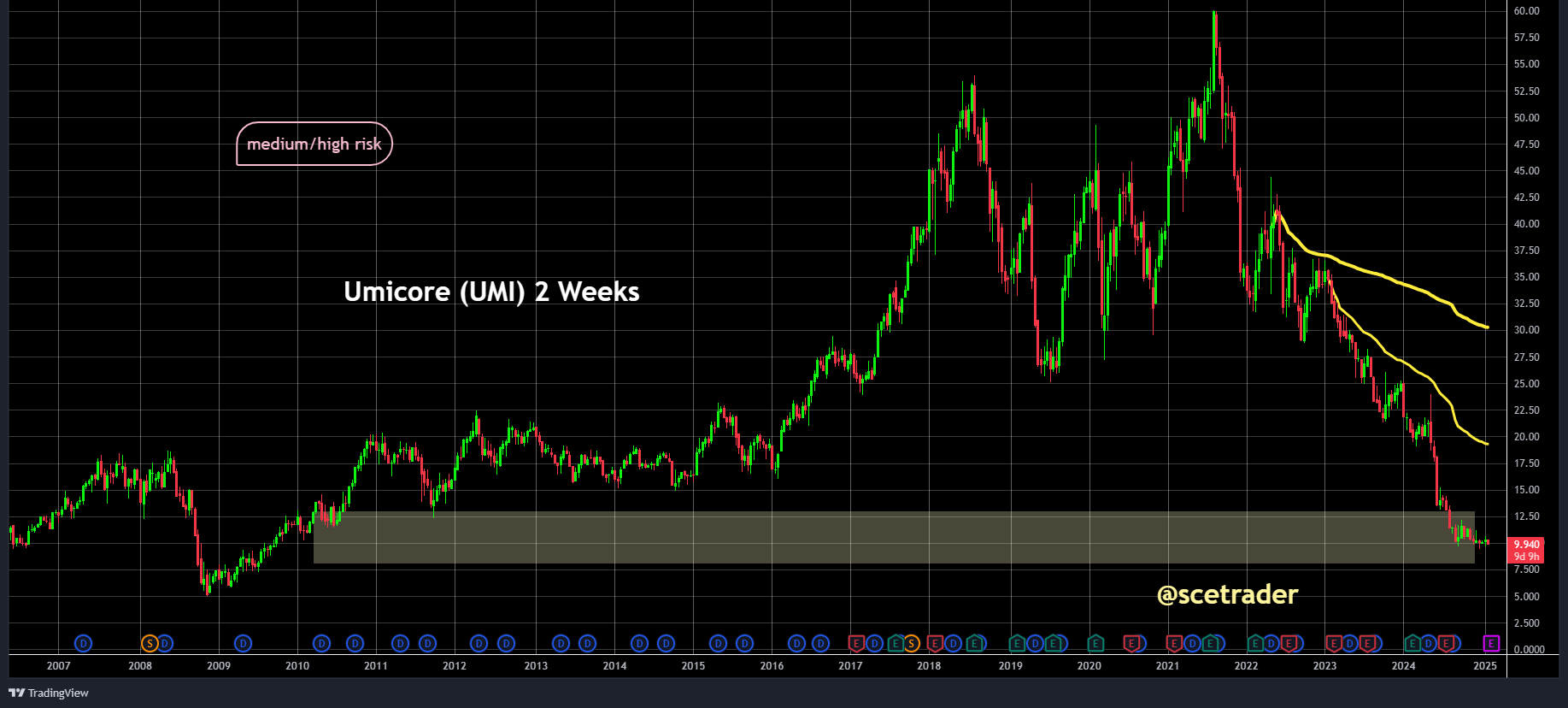Select the 'medium/high risk' callout annotation

tap(314, 144)
